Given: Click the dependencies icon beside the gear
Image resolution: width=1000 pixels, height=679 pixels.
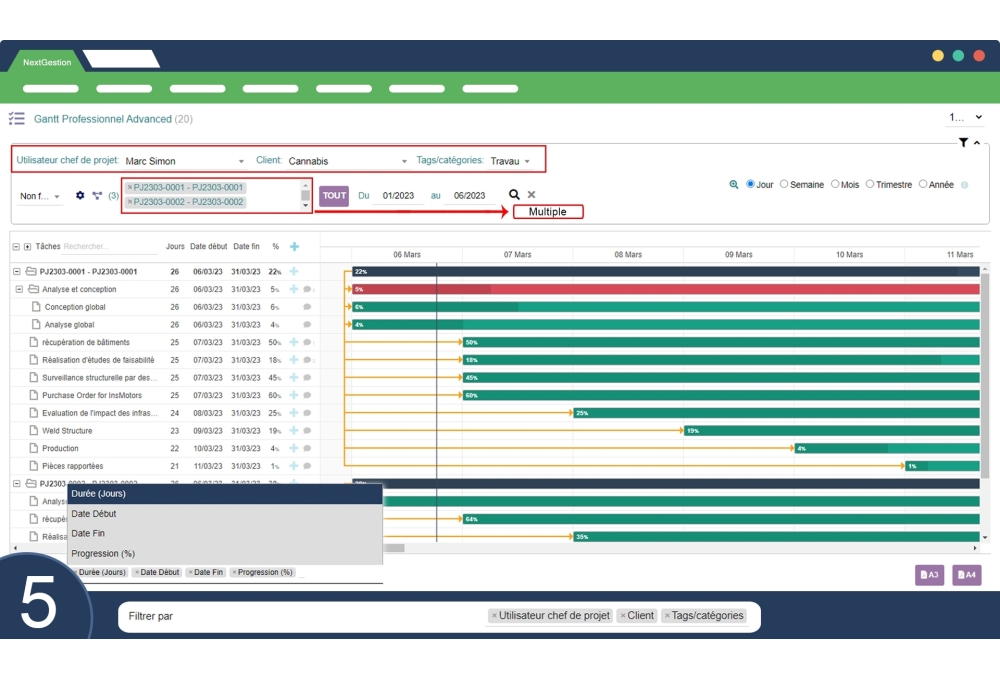Looking at the screenshot, I should pos(97,193).
